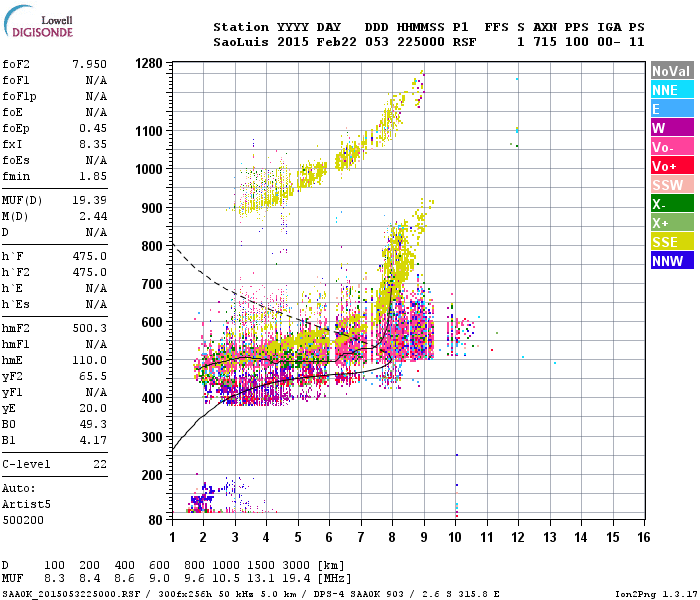Click the 500200 version number
Viewport: 700px width, 600px height.
pos(23,520)
